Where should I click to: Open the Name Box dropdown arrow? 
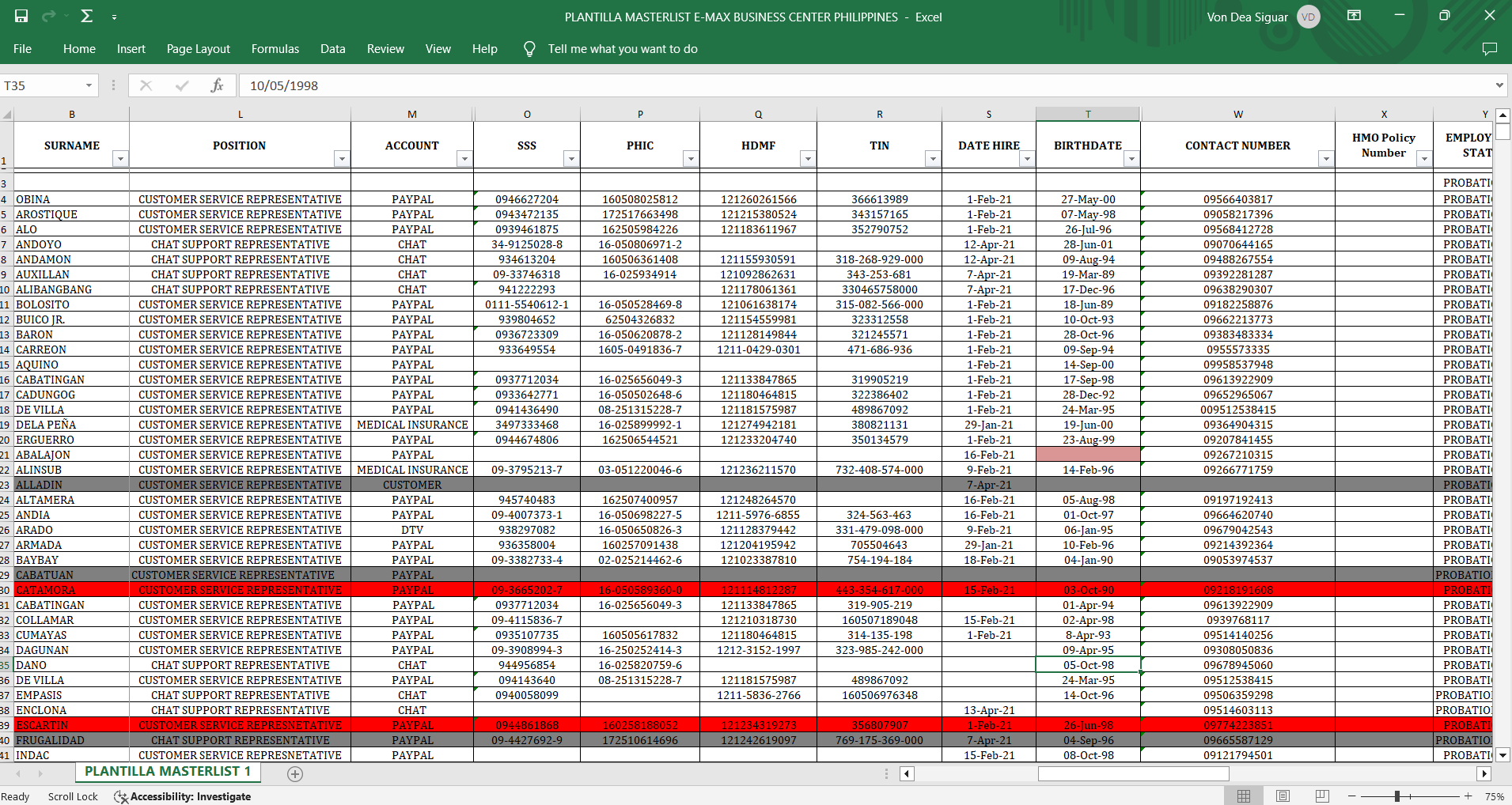coord(89,85)
